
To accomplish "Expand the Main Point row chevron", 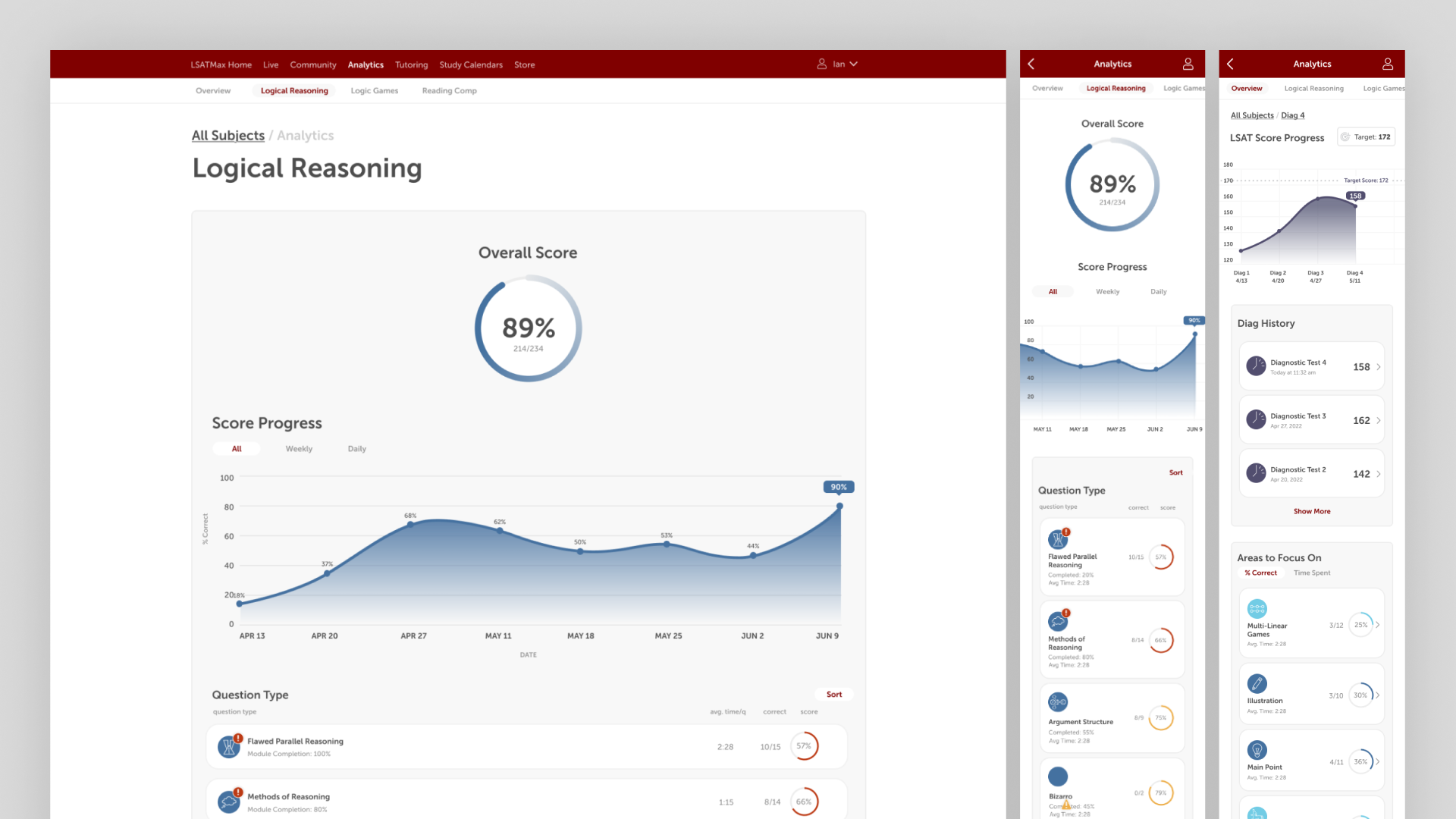I will 1378,762.
